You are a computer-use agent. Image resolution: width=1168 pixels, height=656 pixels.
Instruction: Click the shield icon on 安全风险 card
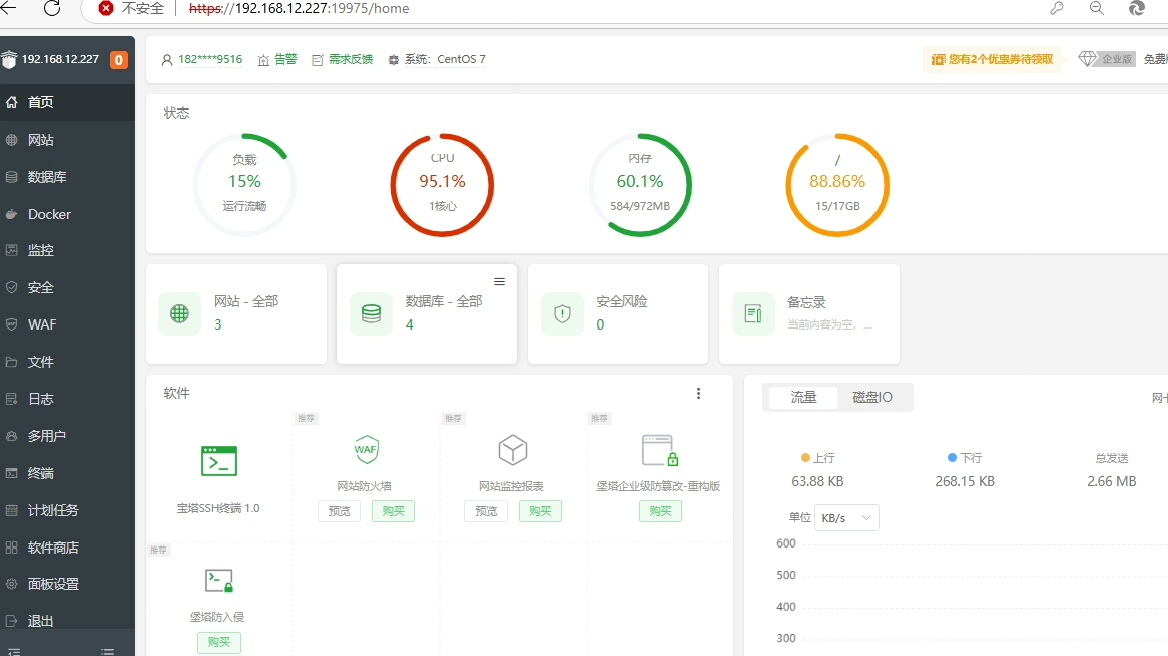point(562,313)
